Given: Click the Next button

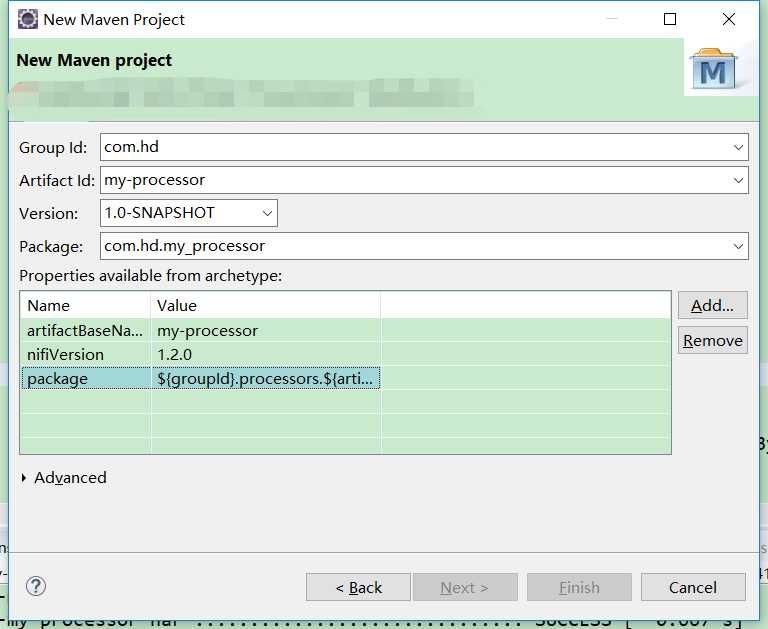Looking at the screenshot, I should pos(465,587).
